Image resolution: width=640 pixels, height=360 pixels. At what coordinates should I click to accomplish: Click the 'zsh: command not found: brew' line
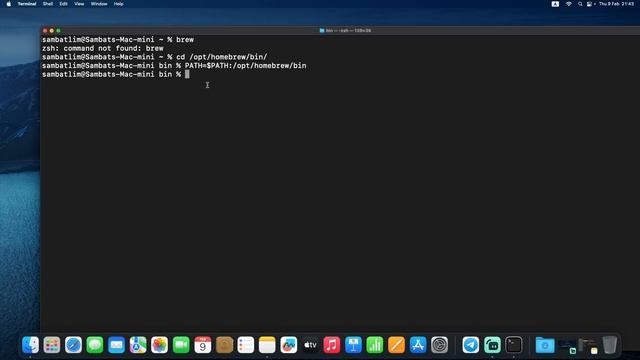pyautogui.click(x=103, y=48)
